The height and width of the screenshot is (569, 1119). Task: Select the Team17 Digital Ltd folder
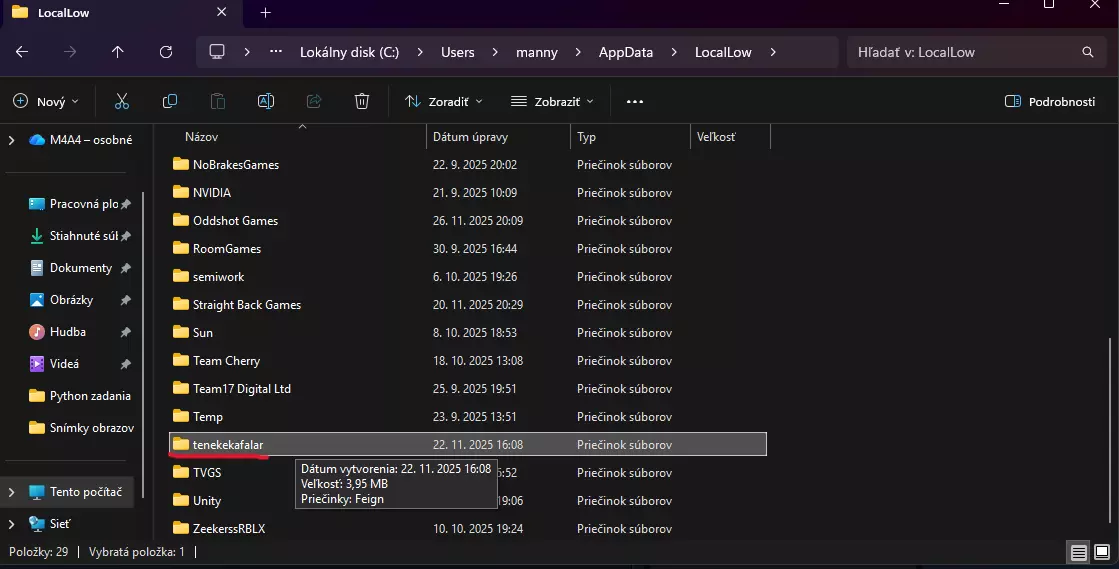(467, 389)
